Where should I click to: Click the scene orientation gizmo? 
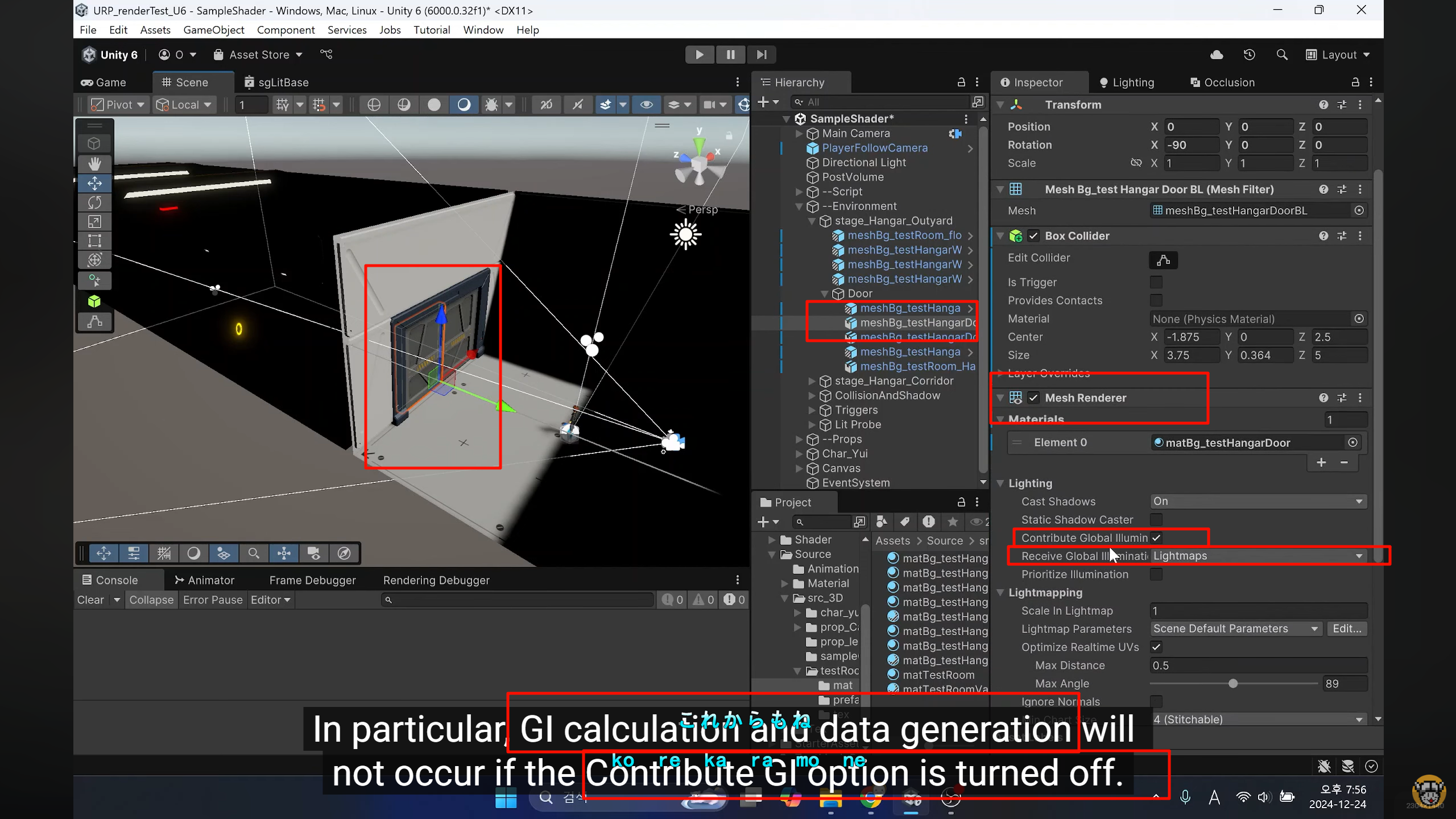(699, 159)
